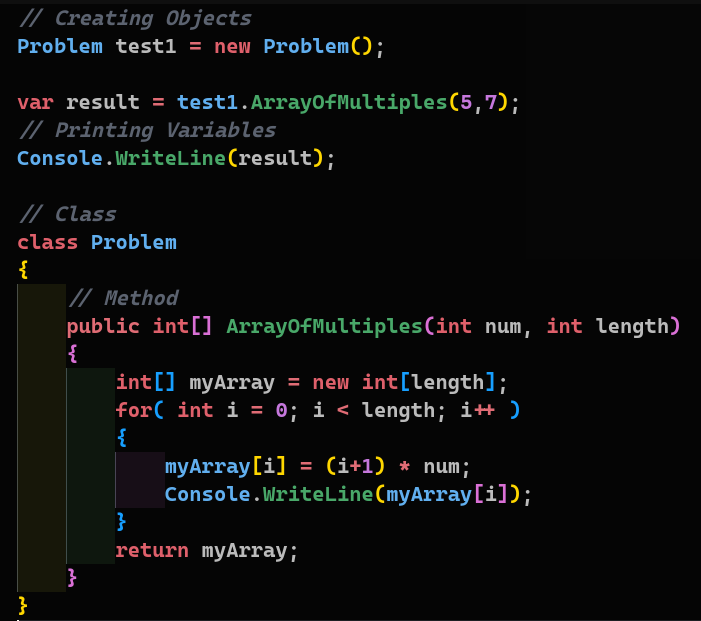Click the pink closing brace of the method
The height and width of the screenshot is (621, 701).
tap(72, 578)
